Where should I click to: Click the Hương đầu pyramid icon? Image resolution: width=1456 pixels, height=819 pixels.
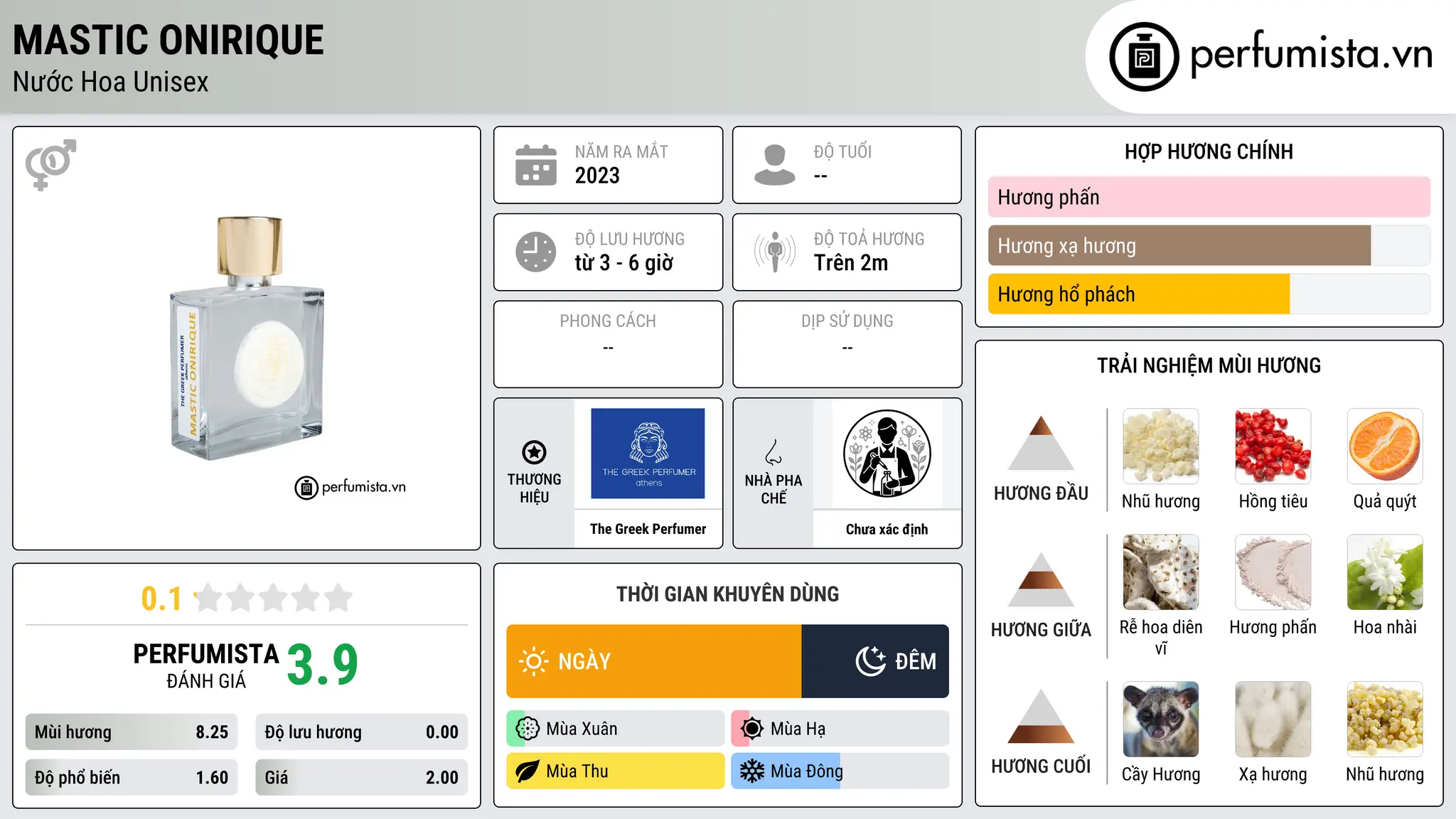1041,443
